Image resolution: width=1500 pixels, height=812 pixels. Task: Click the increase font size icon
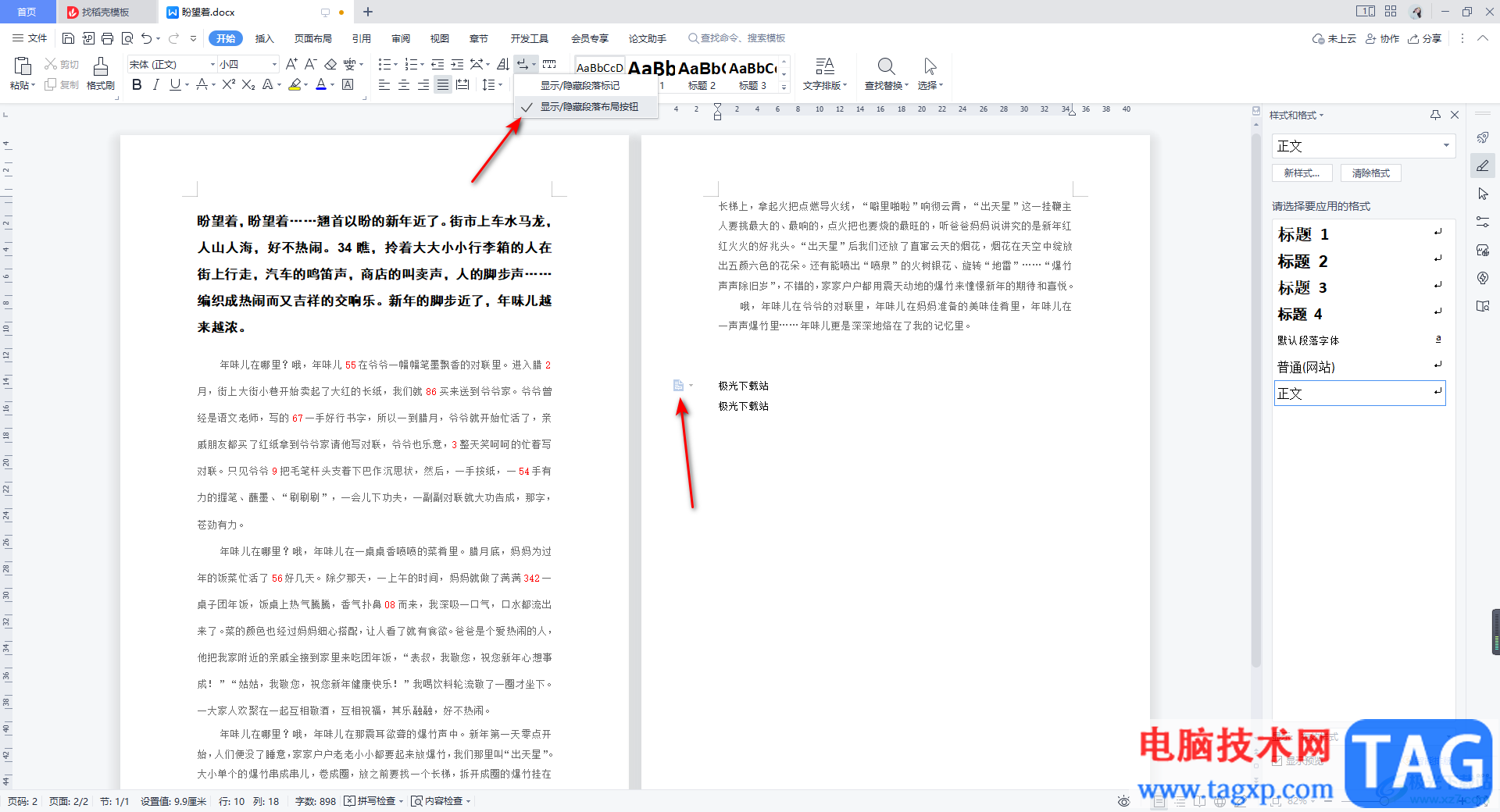(291, 65)
